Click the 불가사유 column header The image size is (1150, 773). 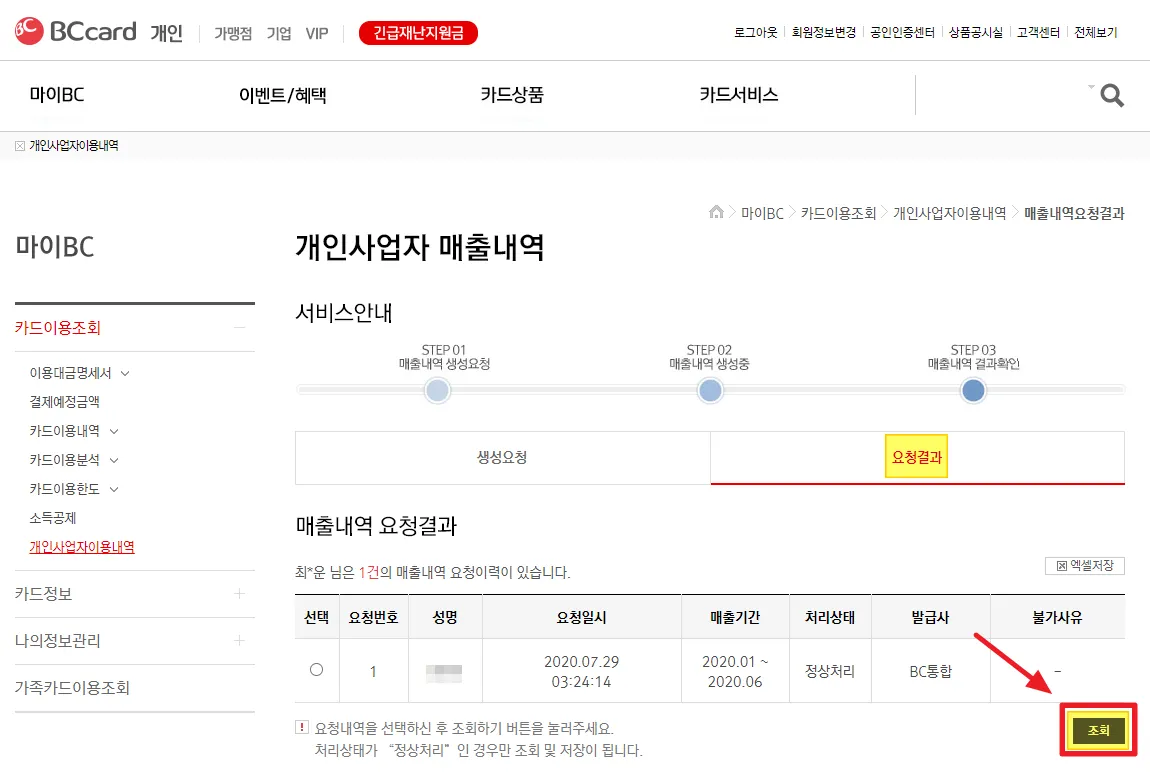[x=1057, y=618]
